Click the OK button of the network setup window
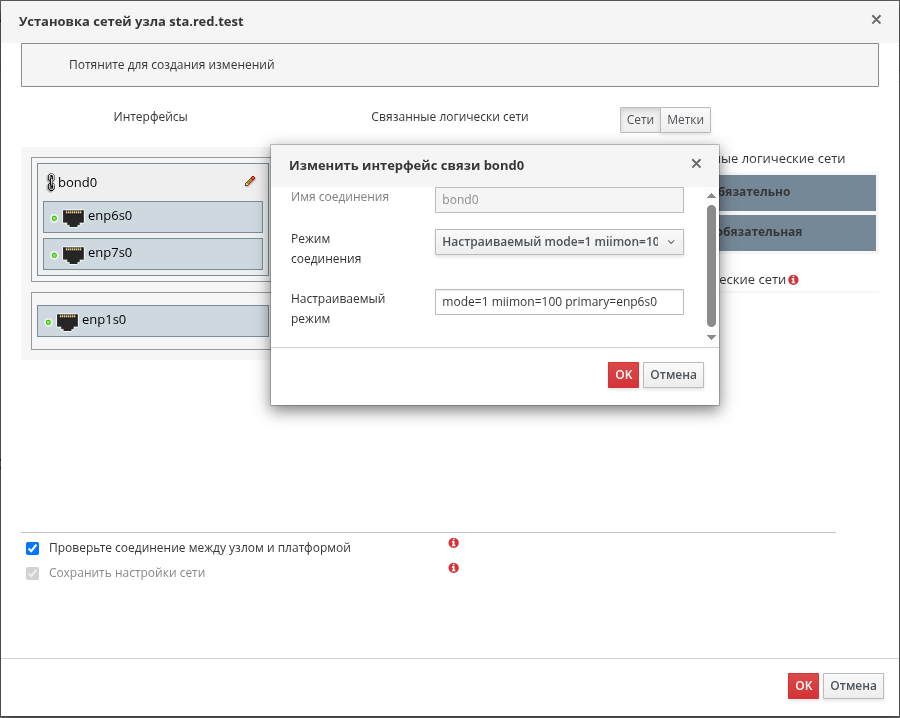Viewport: 900px width, 718px height. [804, 686]
